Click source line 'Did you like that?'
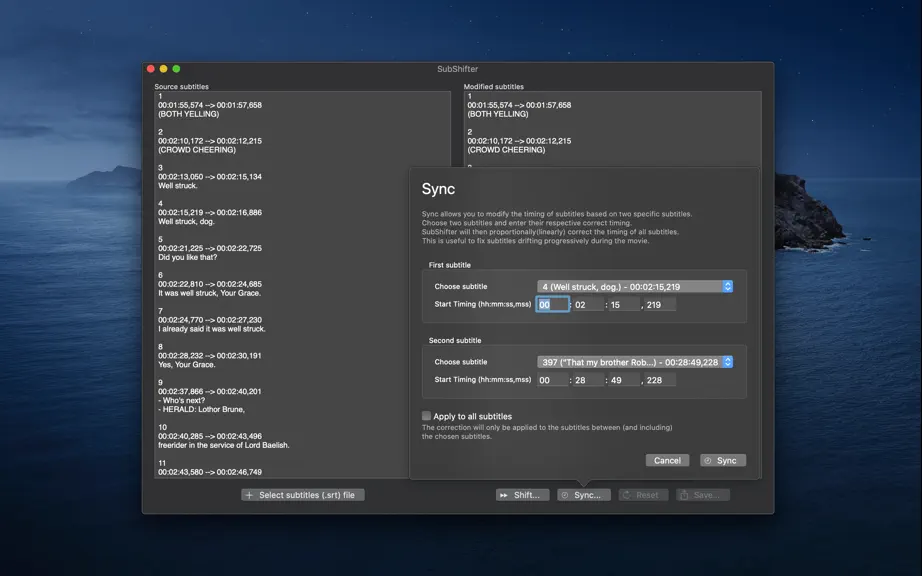 tap(188, 257)
